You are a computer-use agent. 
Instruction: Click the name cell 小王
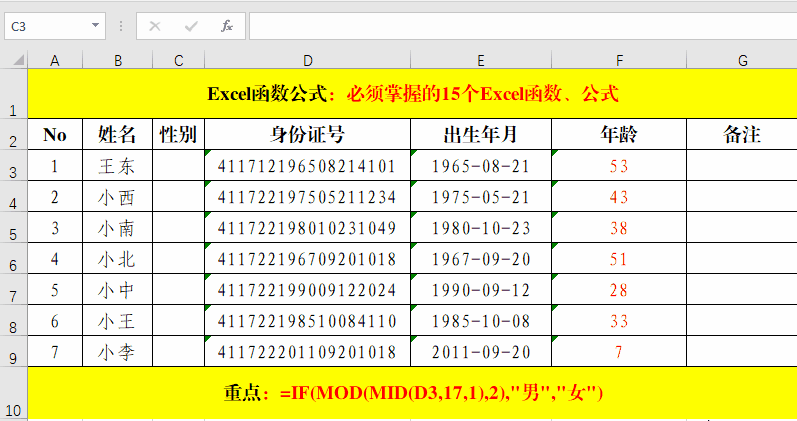(x=117, y=320)
